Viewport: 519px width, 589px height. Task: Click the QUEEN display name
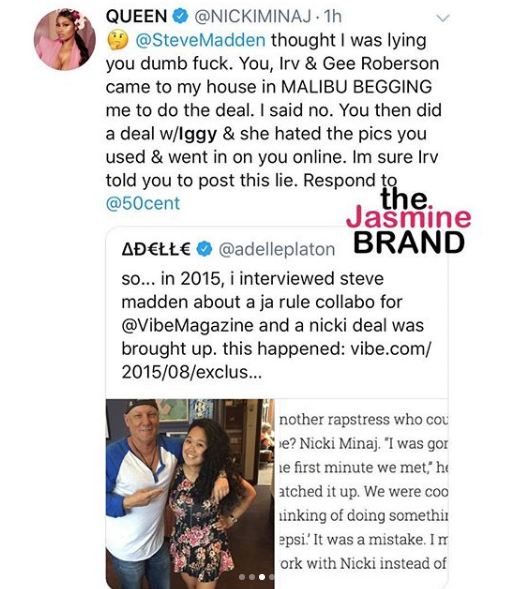[136, 17]
